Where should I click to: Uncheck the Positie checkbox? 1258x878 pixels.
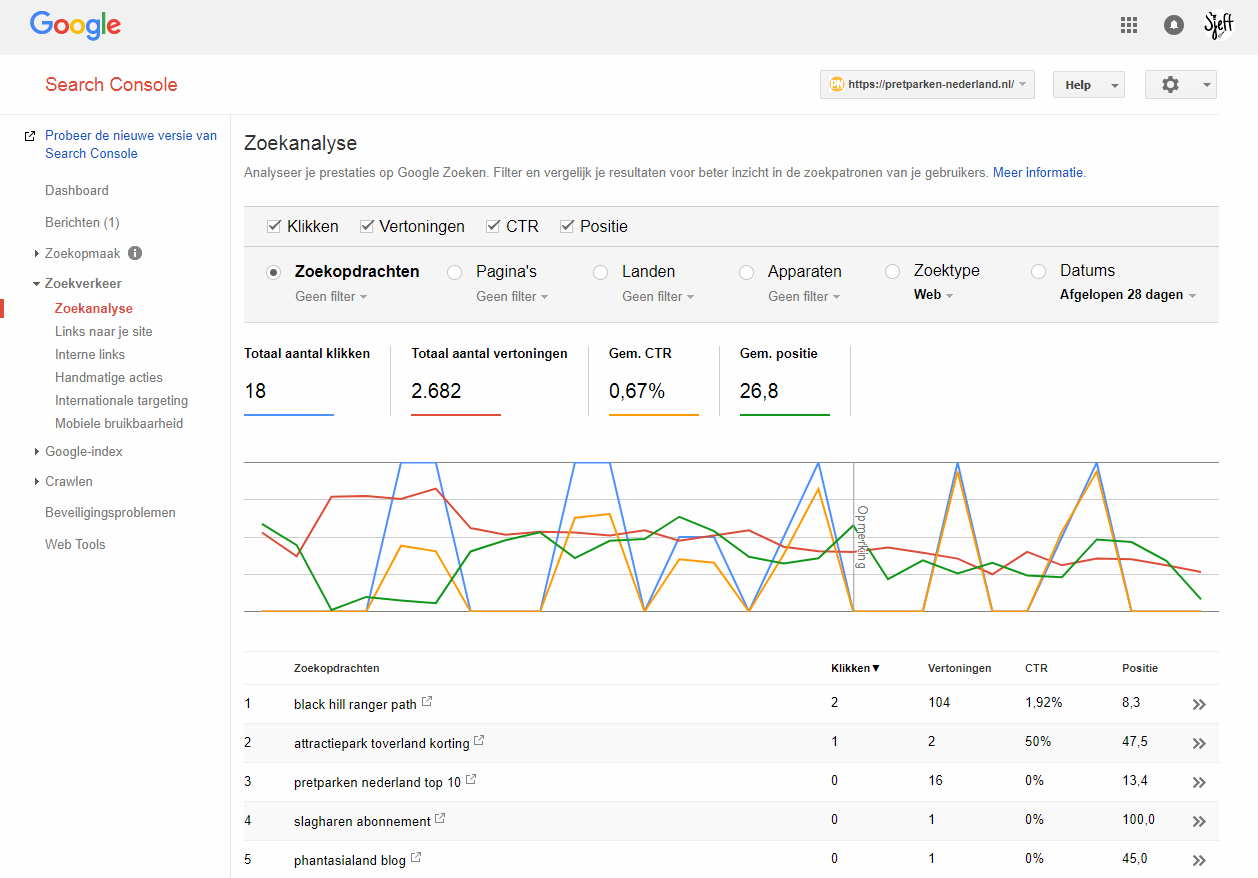(x=567, y=226)
